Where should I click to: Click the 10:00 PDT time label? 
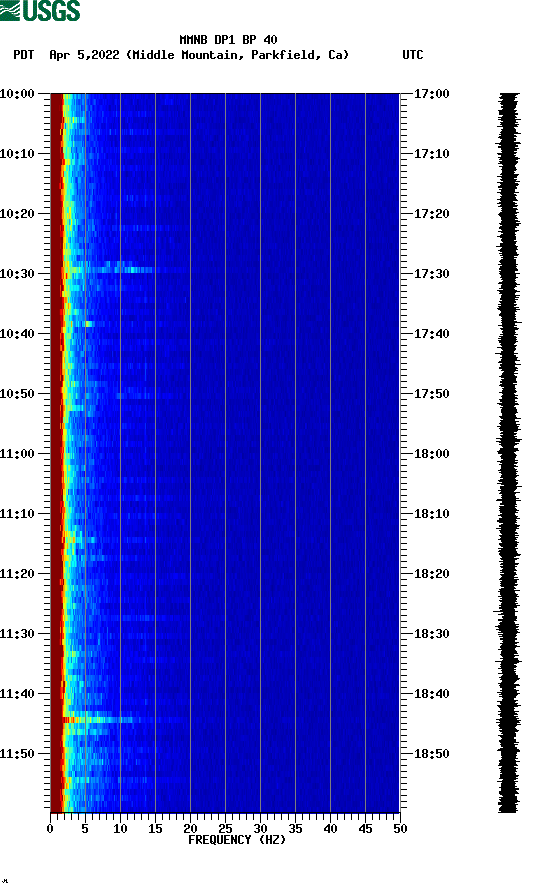click(x=17, y=94)
